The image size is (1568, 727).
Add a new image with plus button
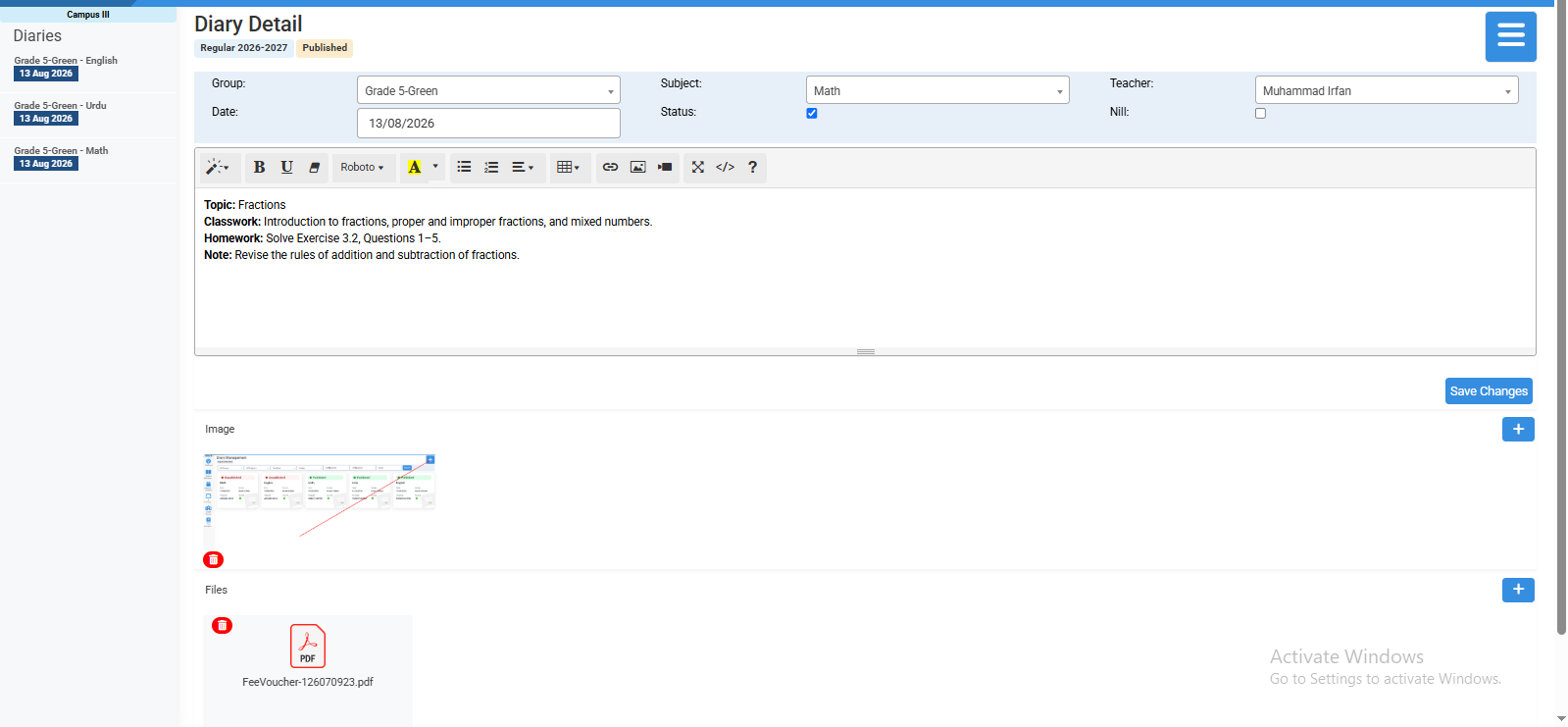[1518, 429]
